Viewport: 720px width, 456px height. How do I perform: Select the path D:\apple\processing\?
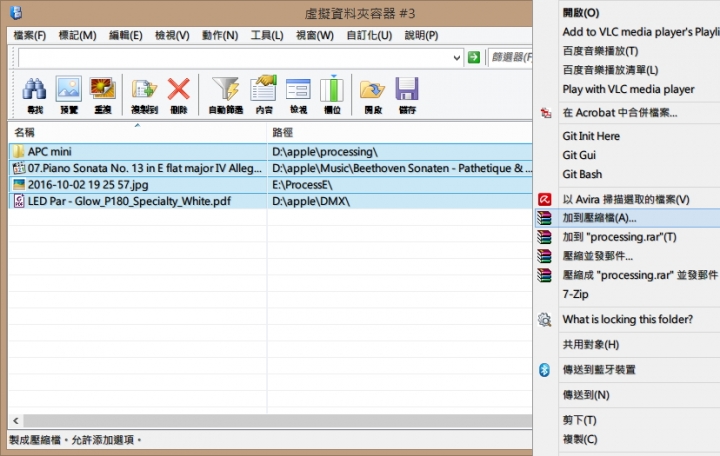tap(325, 152)
